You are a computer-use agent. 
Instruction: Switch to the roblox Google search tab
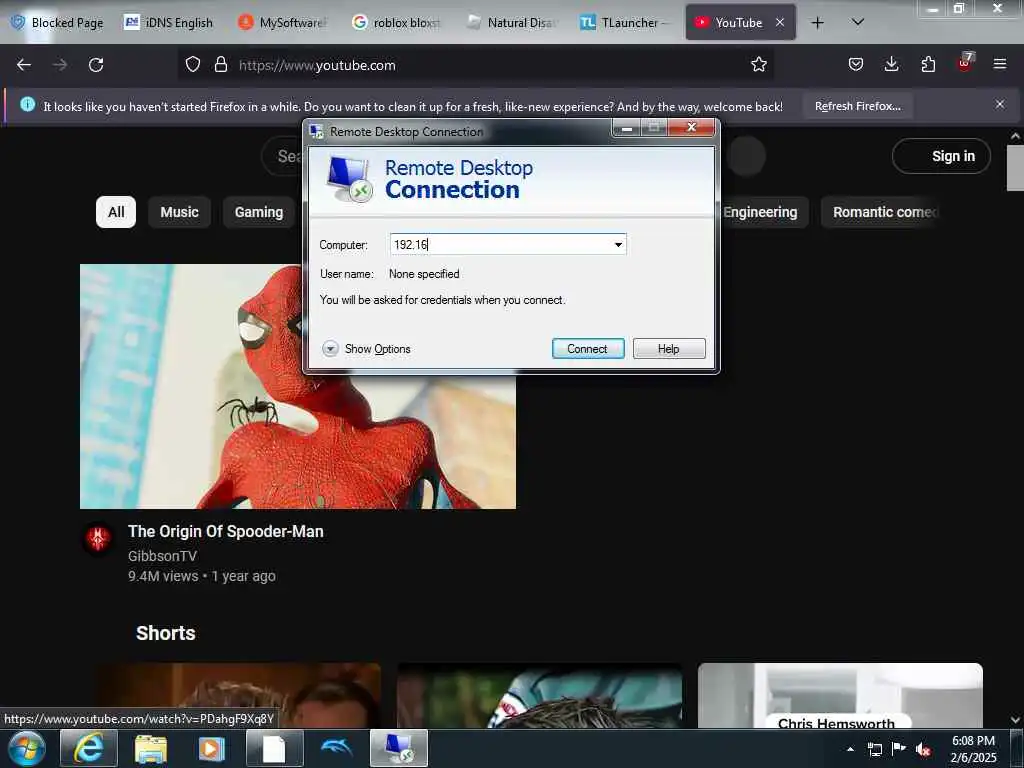pos(396,23)
